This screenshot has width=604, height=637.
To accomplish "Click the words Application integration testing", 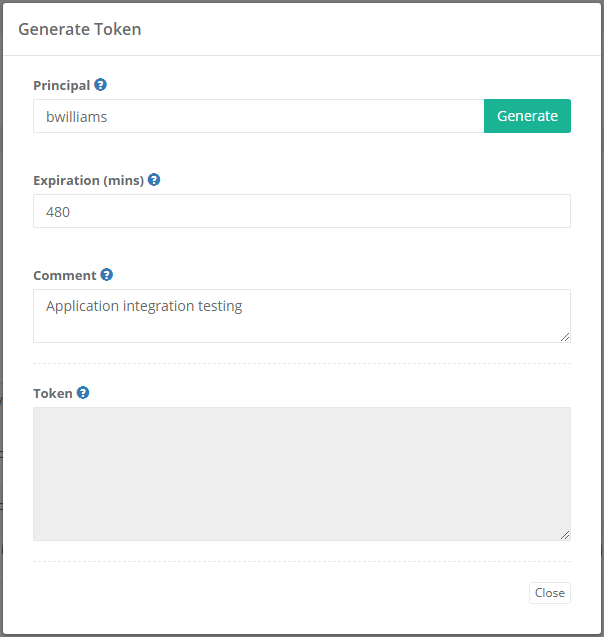I will click(144, 306).
